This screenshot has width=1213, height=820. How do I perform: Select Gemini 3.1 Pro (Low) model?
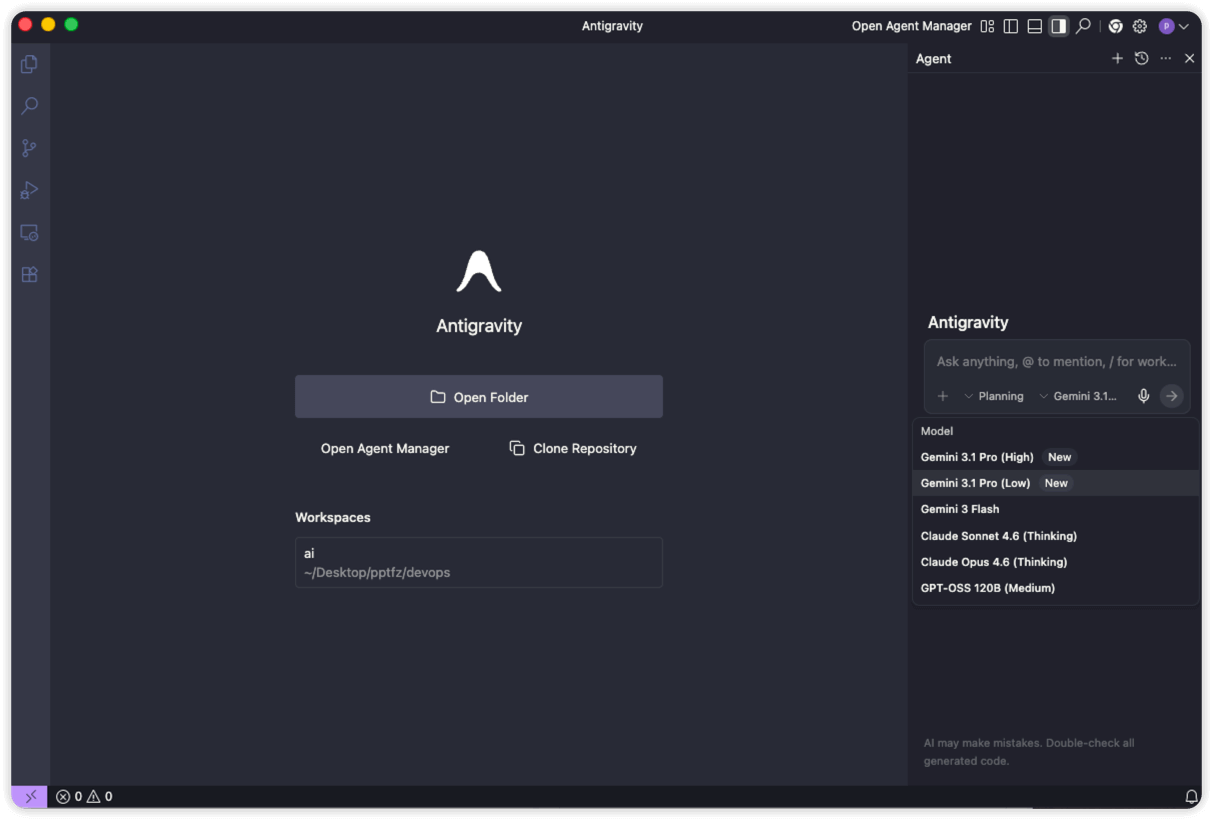[x=1056, y=483]
